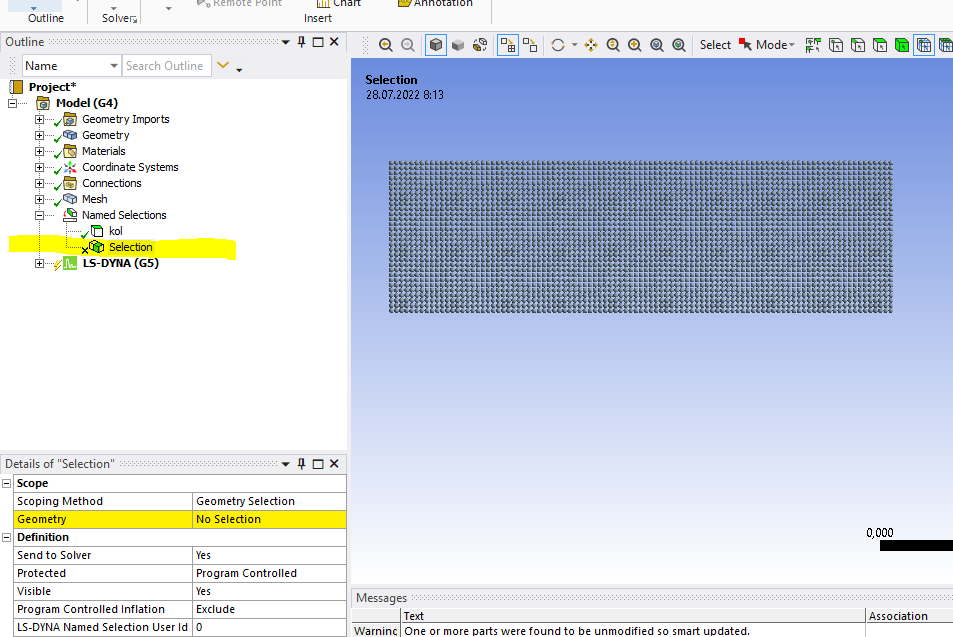The image size is (953, 637).
Task: Expand the LS-DYNA (G5) node
Action: [x=40, y=263]
